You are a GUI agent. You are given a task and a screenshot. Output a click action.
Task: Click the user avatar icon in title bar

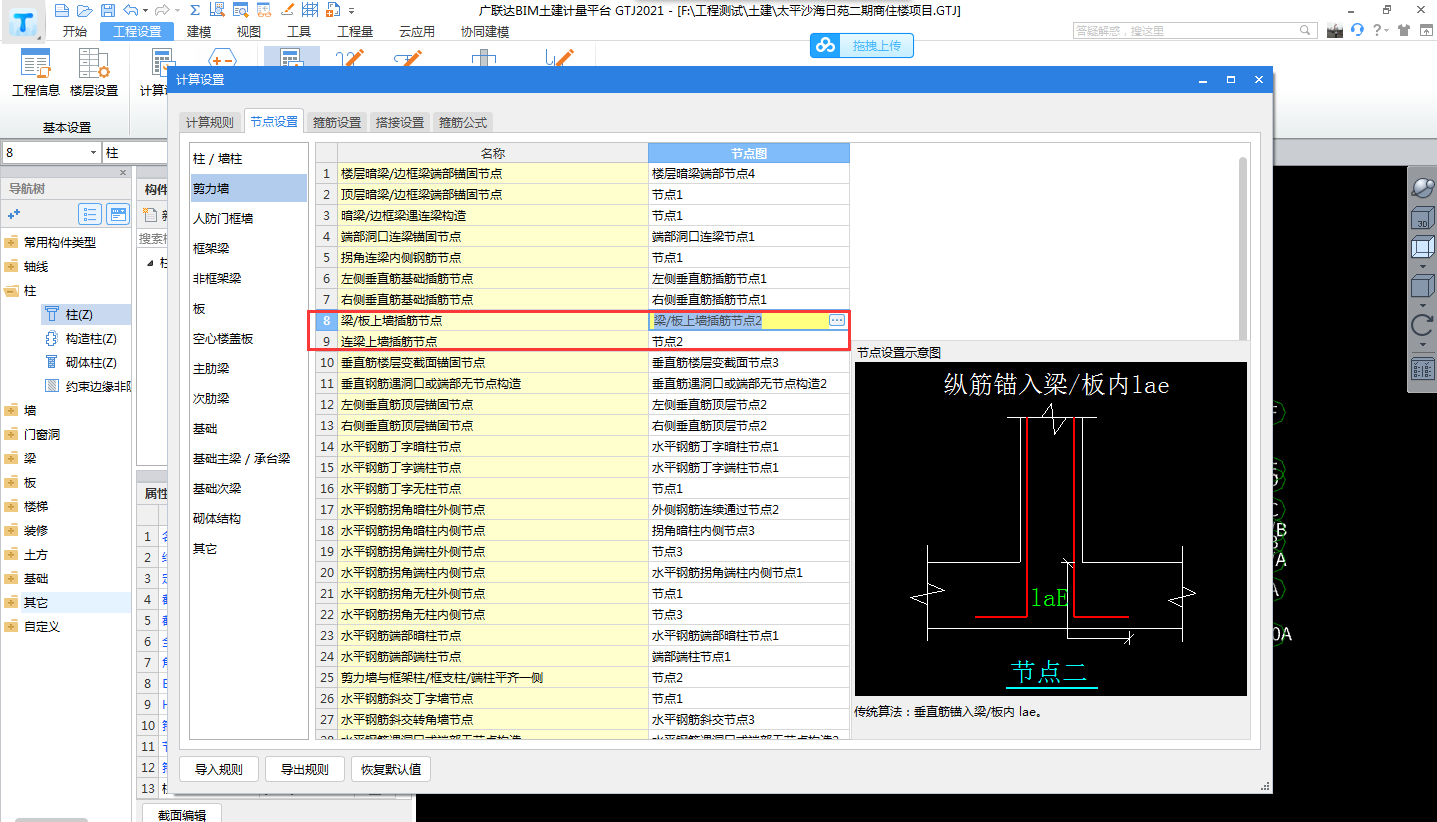[1335, 31]
